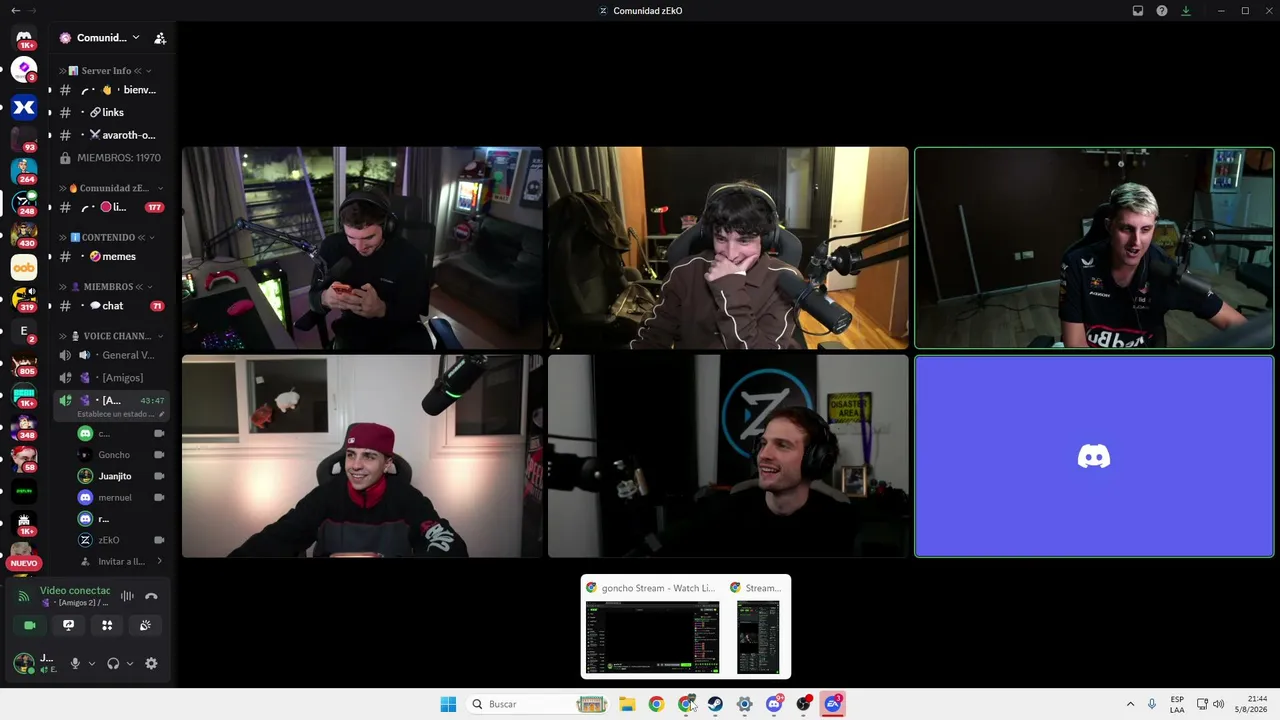The width and height of the screenshot is (1280, 720).
Task: Open the memes text channel
Action: (x=111, y=257)
